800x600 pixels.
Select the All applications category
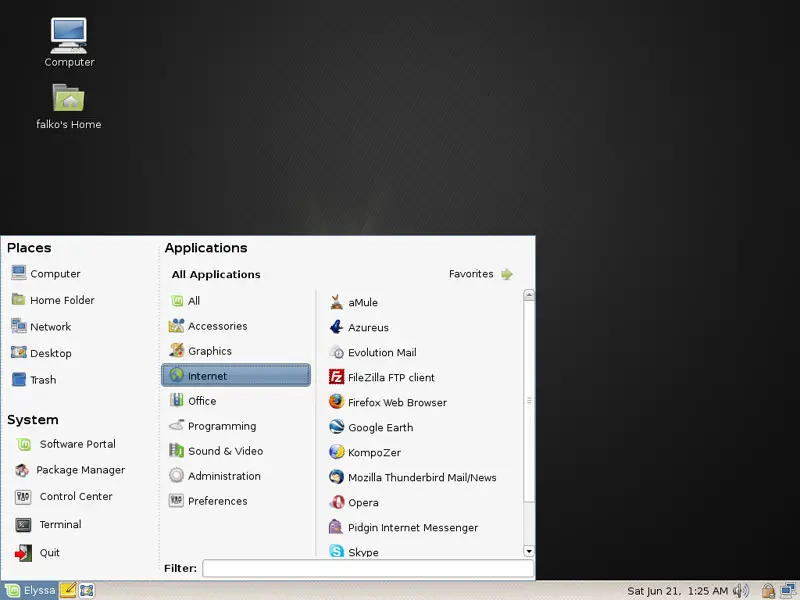click(x=236, y=301)
